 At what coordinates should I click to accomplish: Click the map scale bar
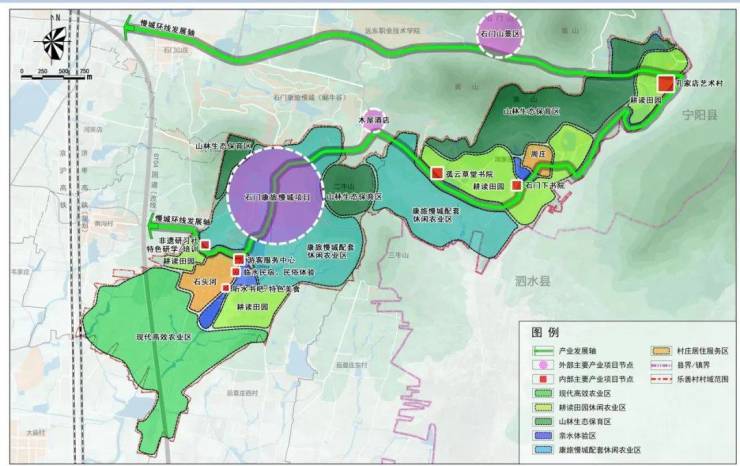click(x=57, y=75)
